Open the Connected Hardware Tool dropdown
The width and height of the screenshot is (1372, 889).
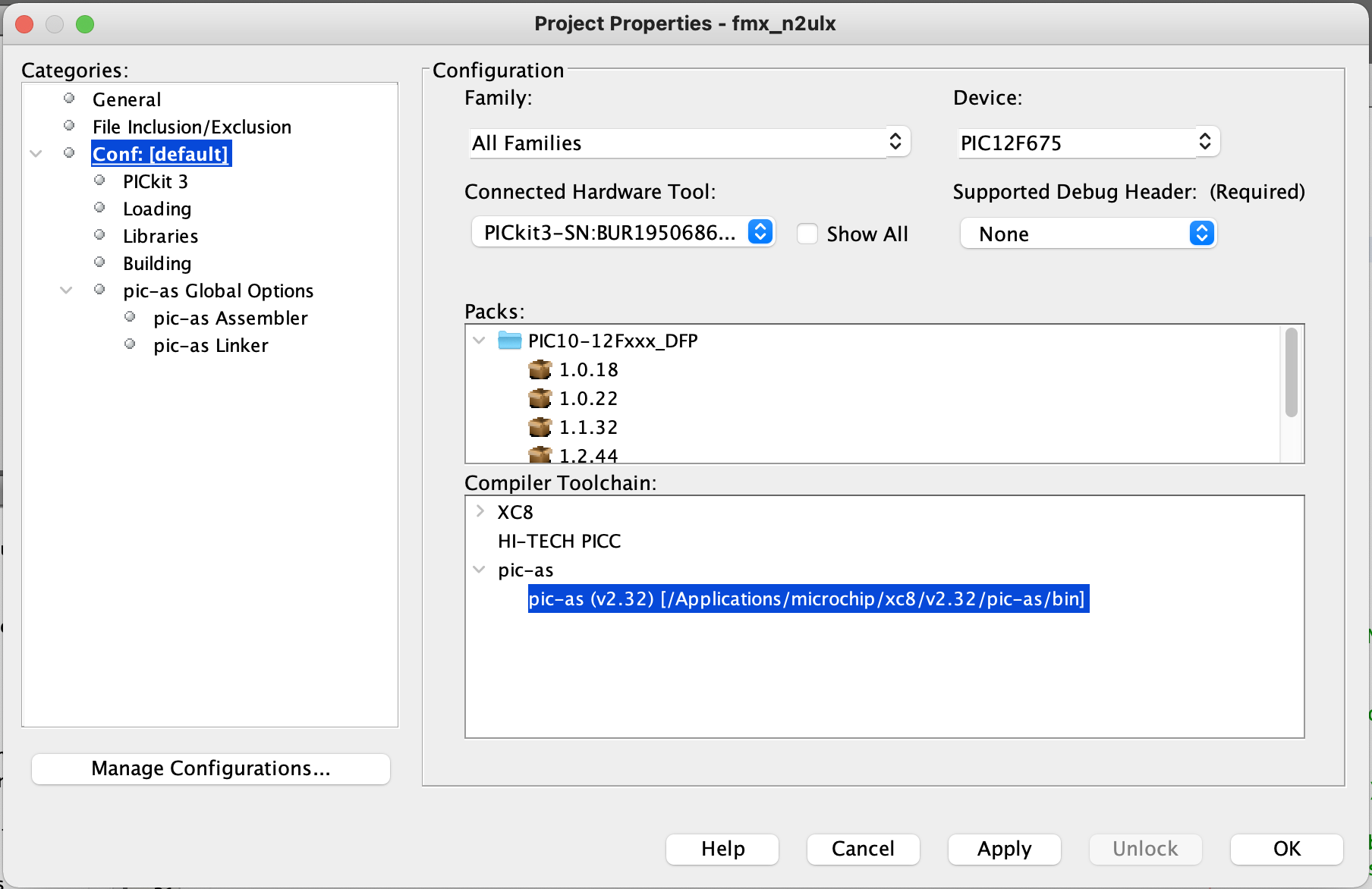622,233
